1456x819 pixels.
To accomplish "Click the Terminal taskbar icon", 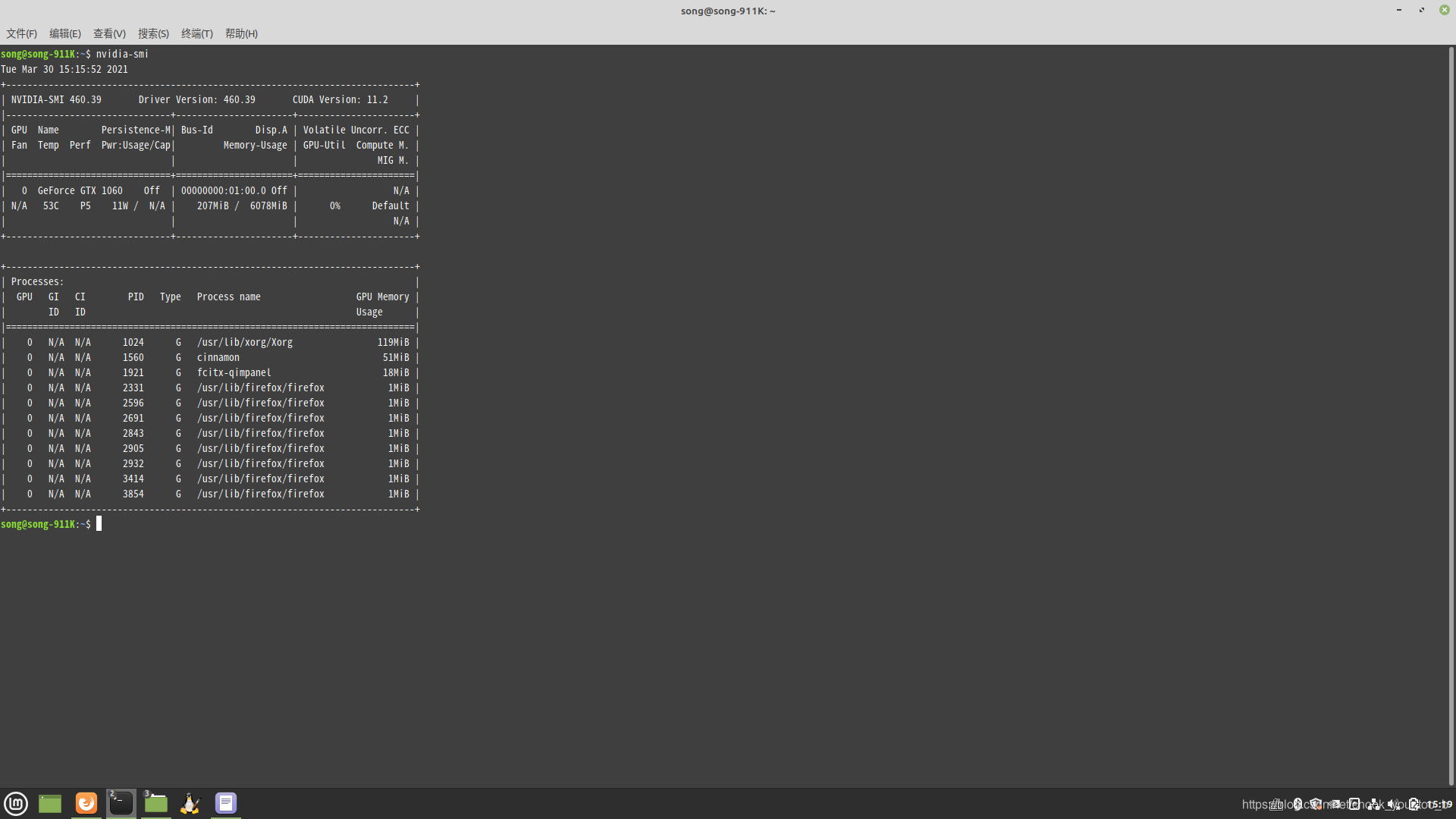I will point(121,803).
